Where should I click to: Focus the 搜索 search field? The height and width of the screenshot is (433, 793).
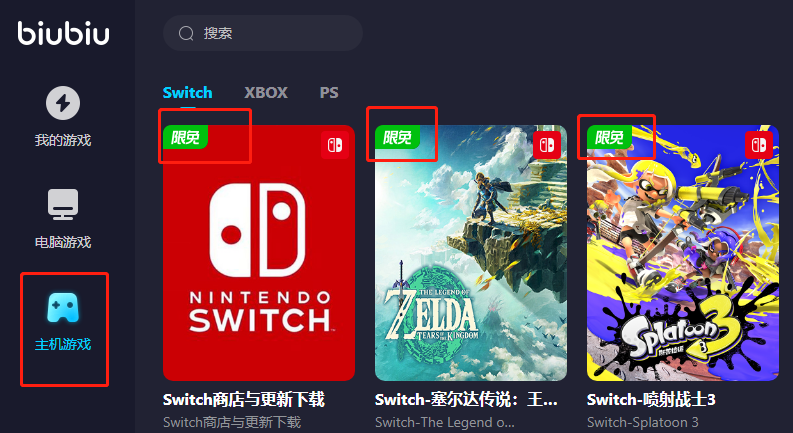(x=263, y=33)
